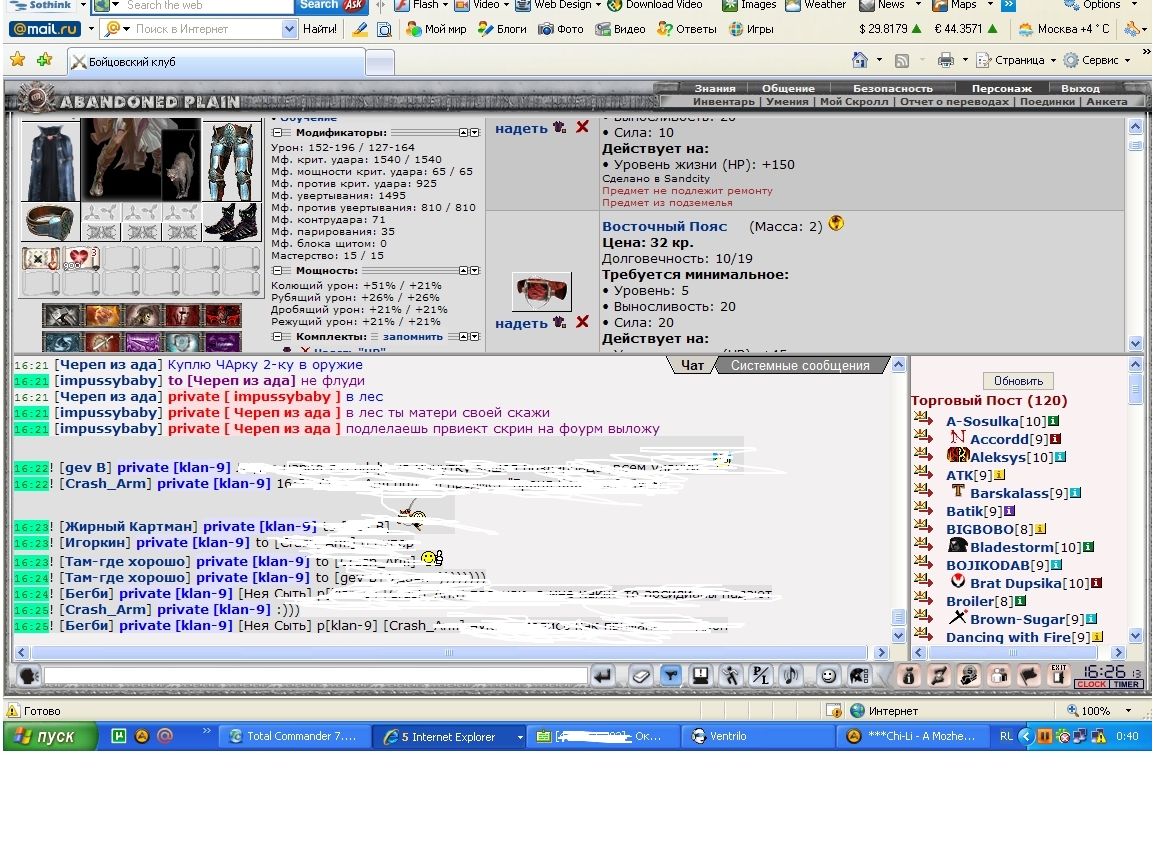Click the helmet list icon in chat bar
This screenshot has width=1152, height=864.
[859, 675]
